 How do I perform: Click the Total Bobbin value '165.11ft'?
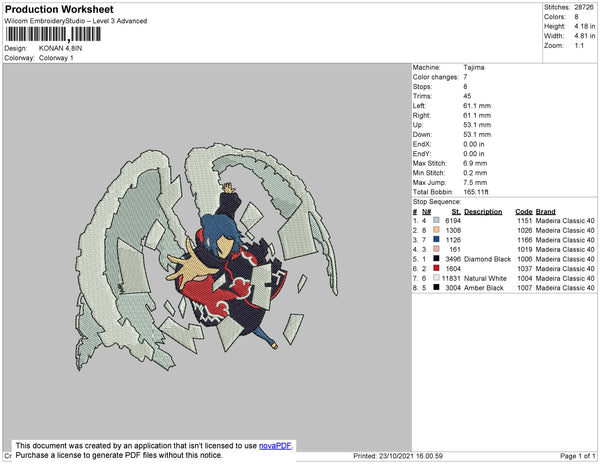pyautogui.click(x=476, y=192)
